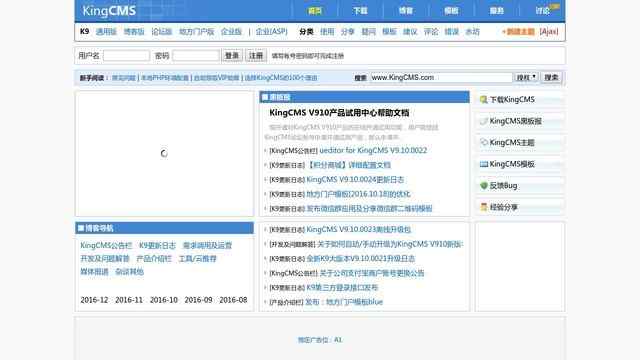
Task: Click KingCMS公告栏 in blog navigation
Action: pyautogui.click(x=106, y=246)
